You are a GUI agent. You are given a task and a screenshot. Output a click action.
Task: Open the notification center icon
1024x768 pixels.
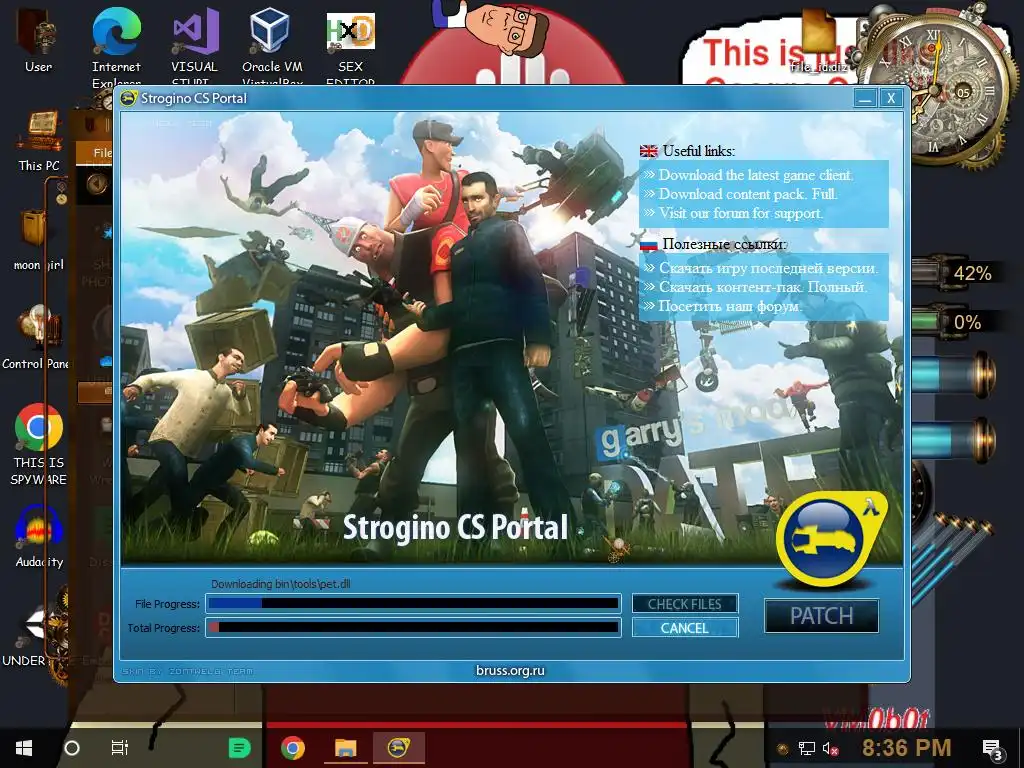coord(992,749)
